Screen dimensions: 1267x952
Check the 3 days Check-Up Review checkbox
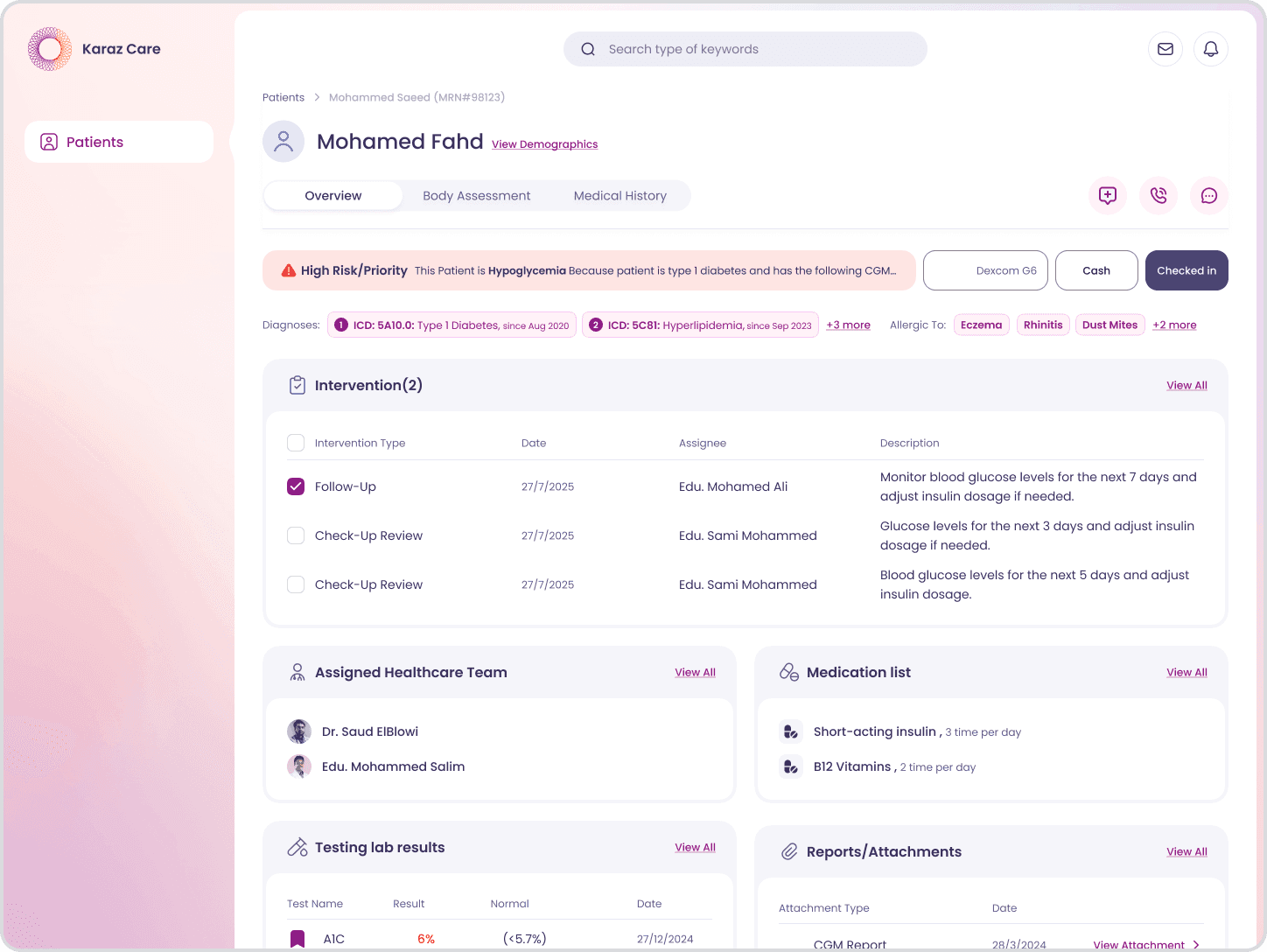point(296,535)
